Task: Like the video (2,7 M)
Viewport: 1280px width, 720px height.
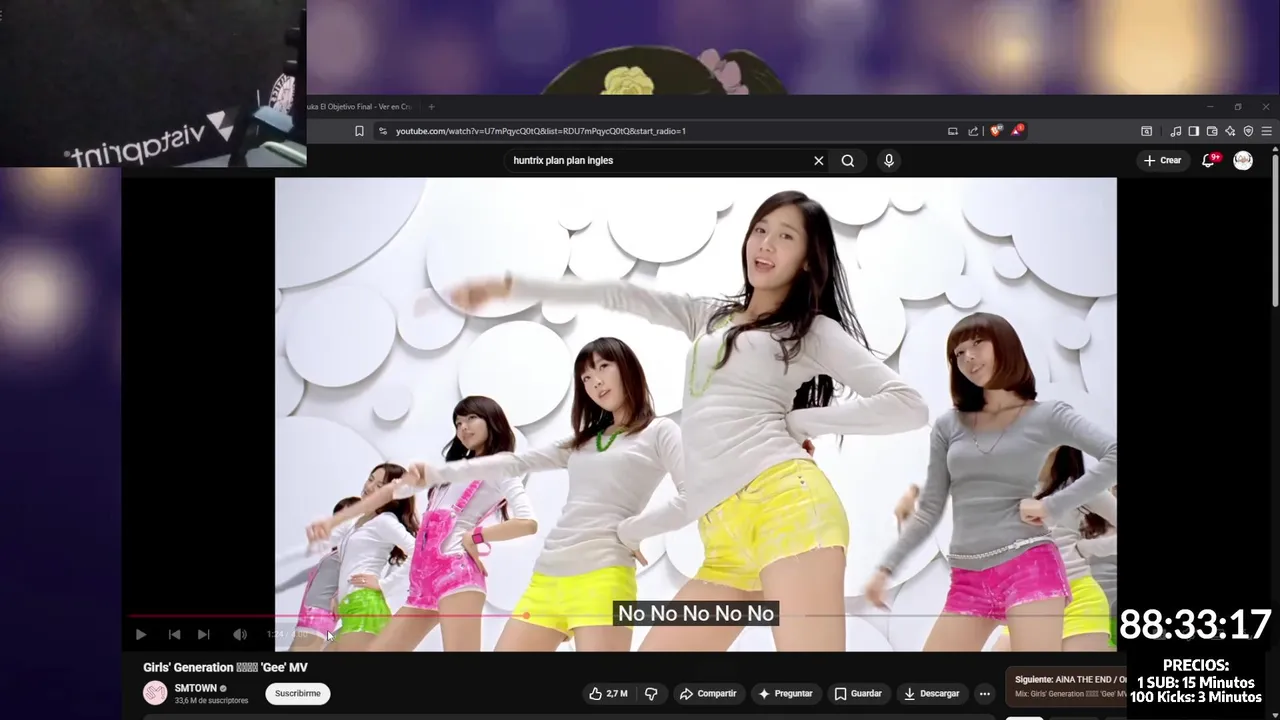Action: [x=608, y=693]
